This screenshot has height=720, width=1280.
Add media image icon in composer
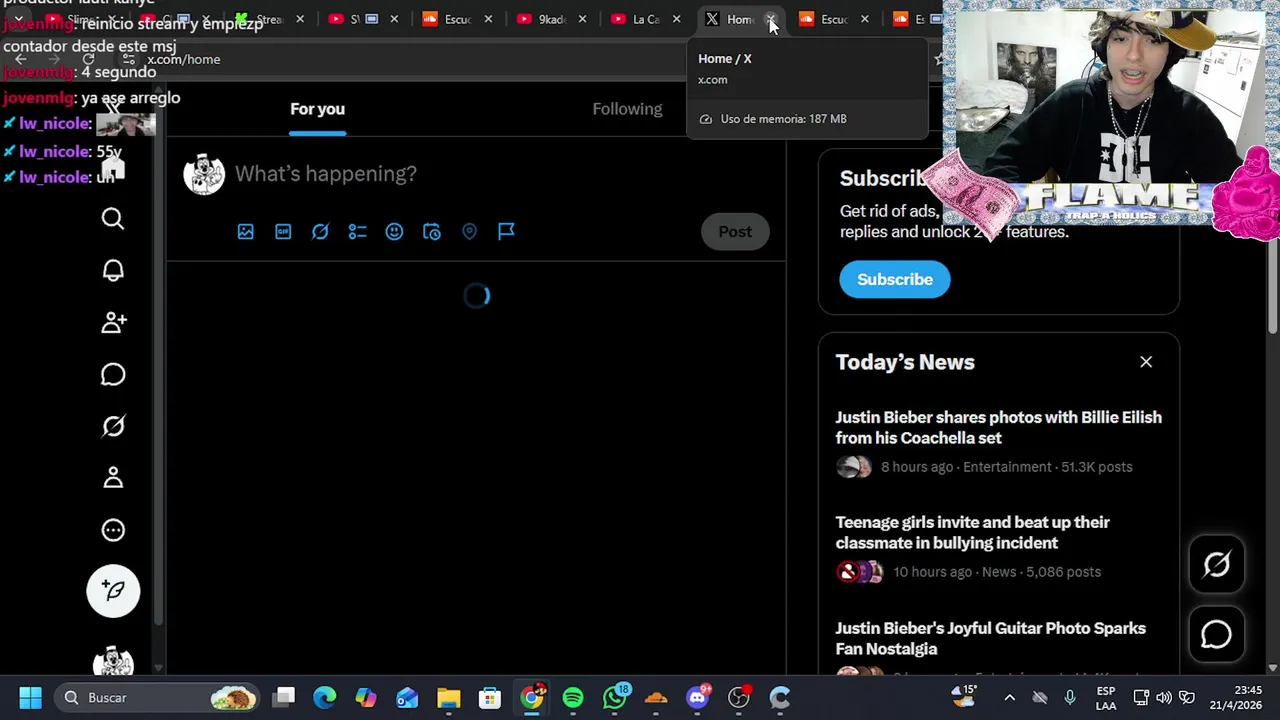pyautogui.click(x=246, y=231)
